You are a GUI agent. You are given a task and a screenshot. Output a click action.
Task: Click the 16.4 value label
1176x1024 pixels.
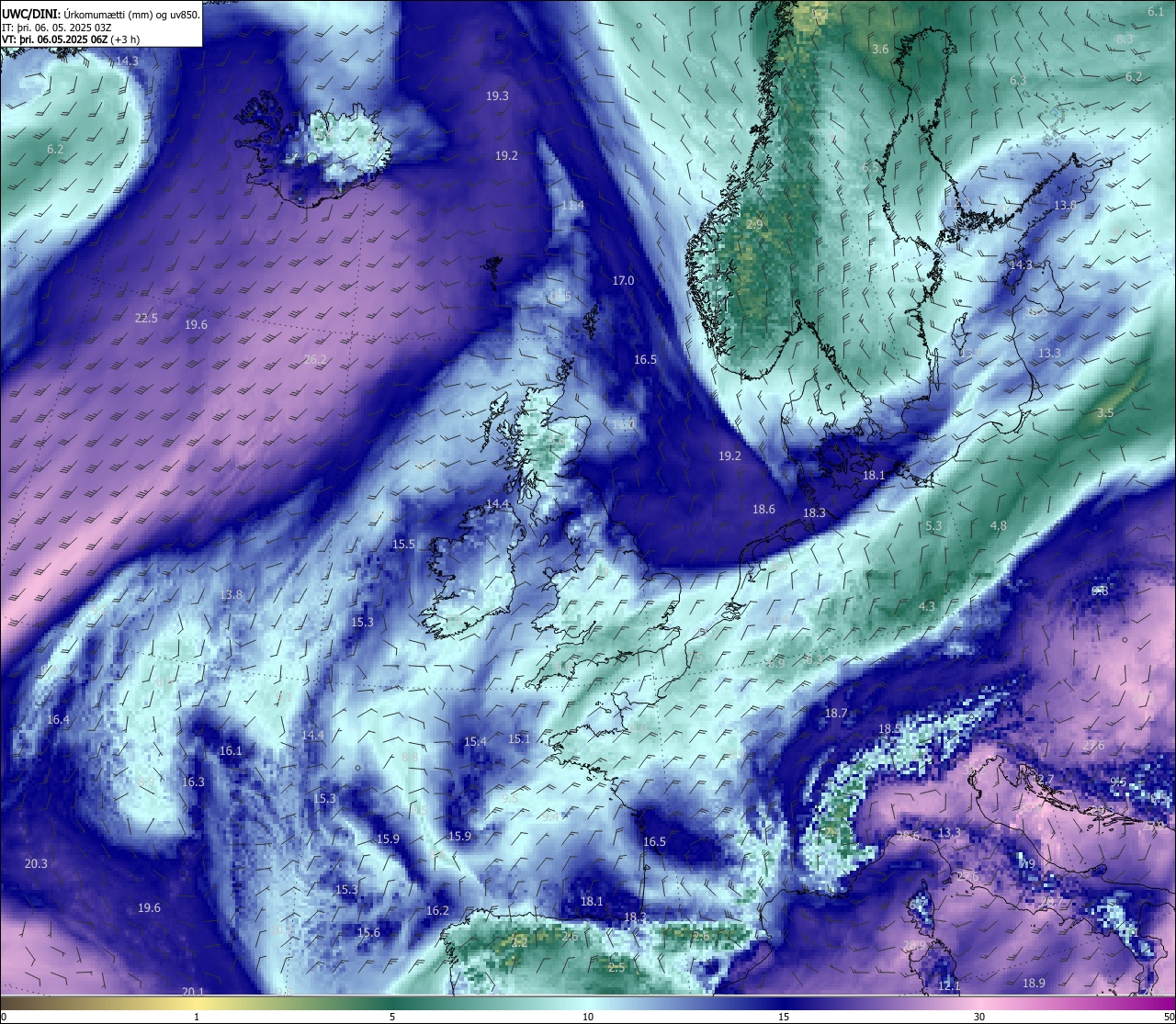click(x=58, y=719)
